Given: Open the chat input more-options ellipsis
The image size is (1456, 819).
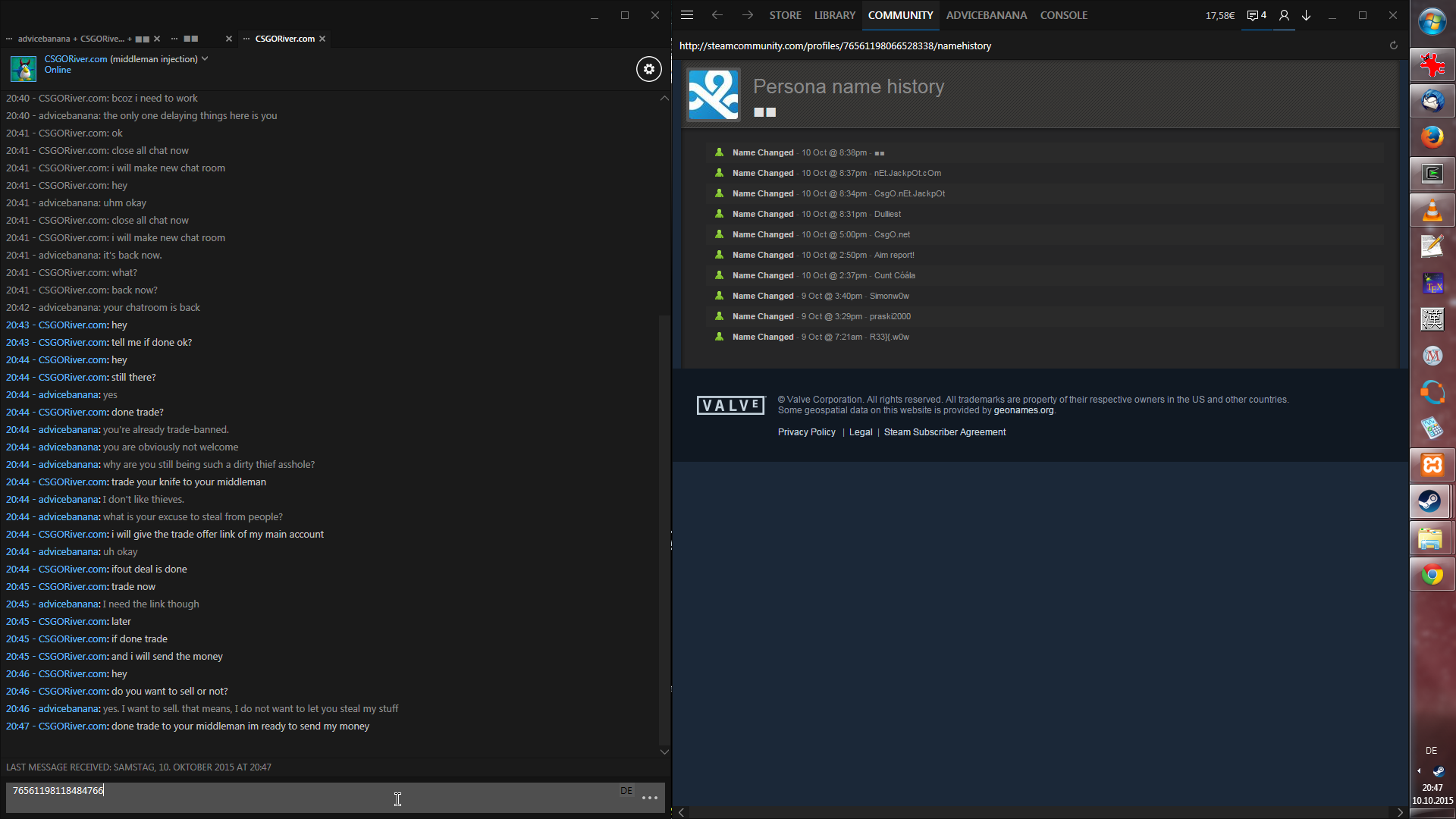Looking at the screenshot, I should tap(650, 797).
